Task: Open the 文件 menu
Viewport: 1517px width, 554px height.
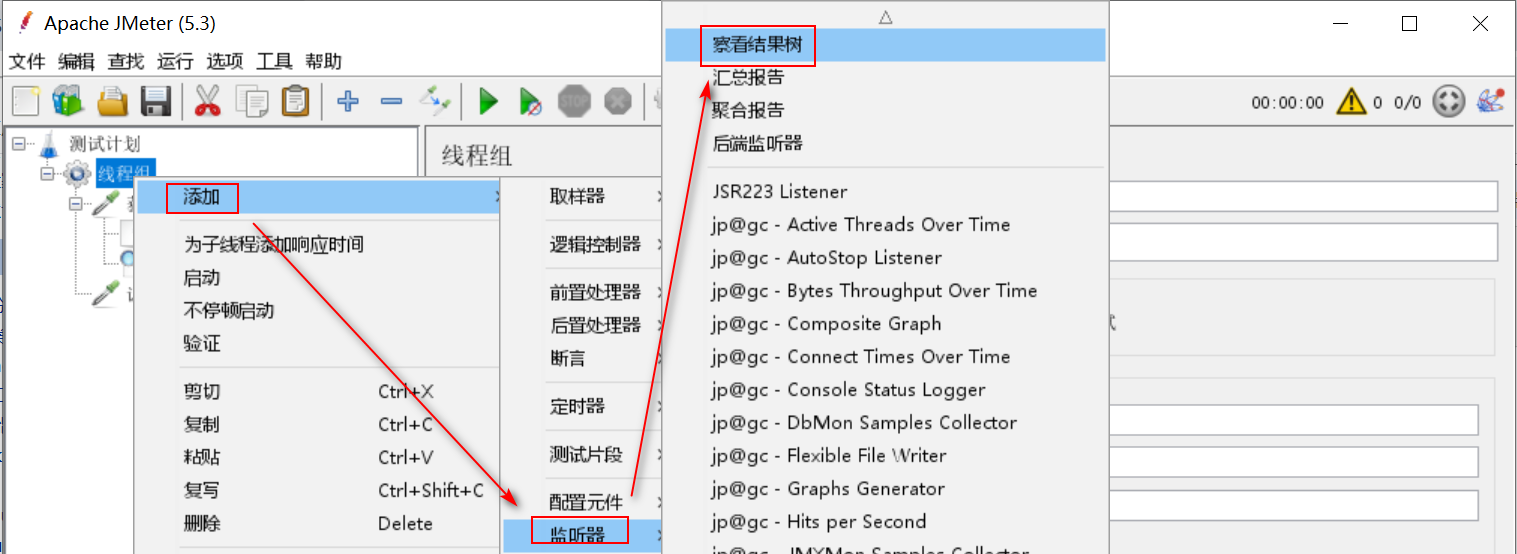Action: (27, 61)
